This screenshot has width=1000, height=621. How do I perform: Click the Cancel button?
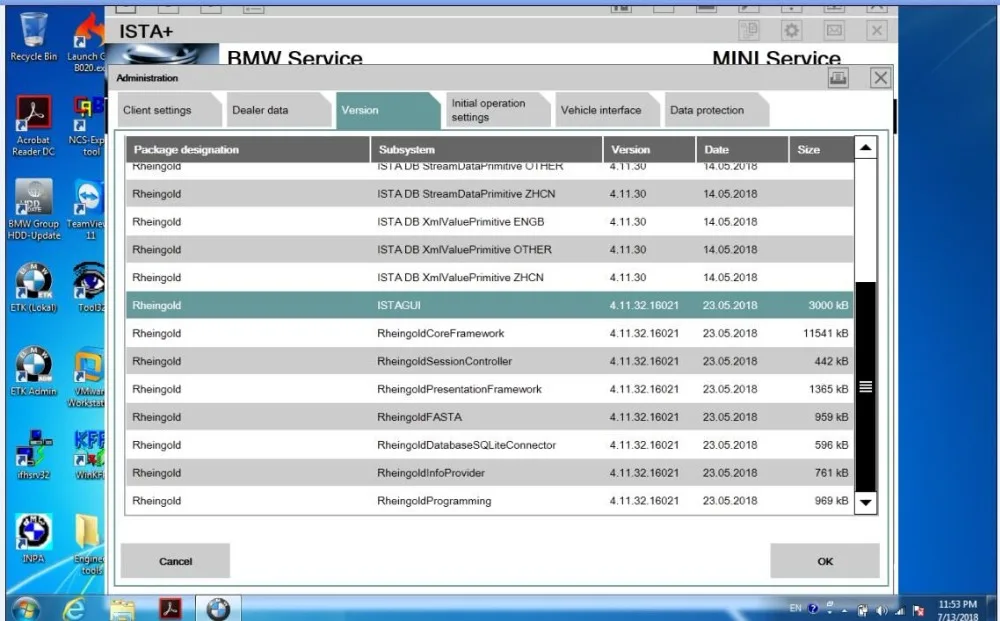click(x=175, y=561)
